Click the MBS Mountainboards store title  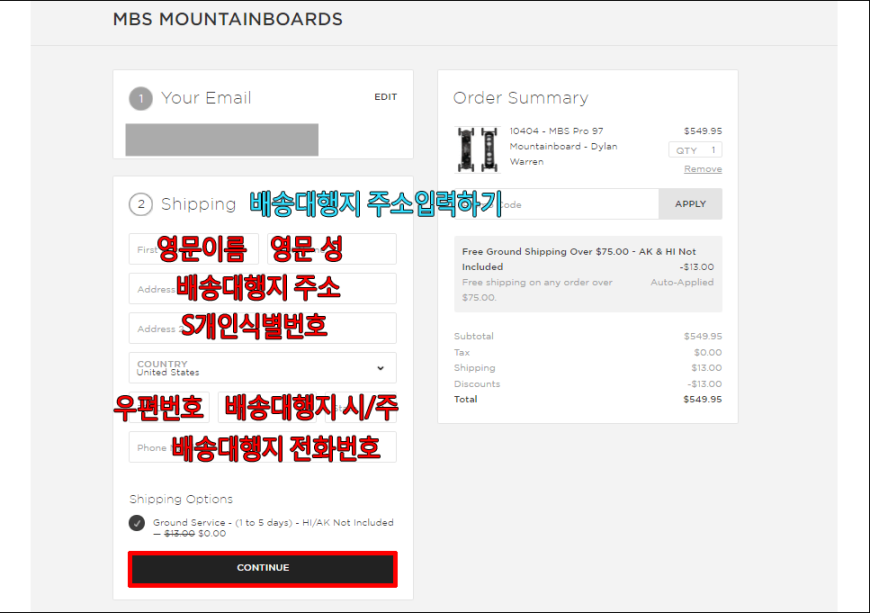tap(227, 19)
